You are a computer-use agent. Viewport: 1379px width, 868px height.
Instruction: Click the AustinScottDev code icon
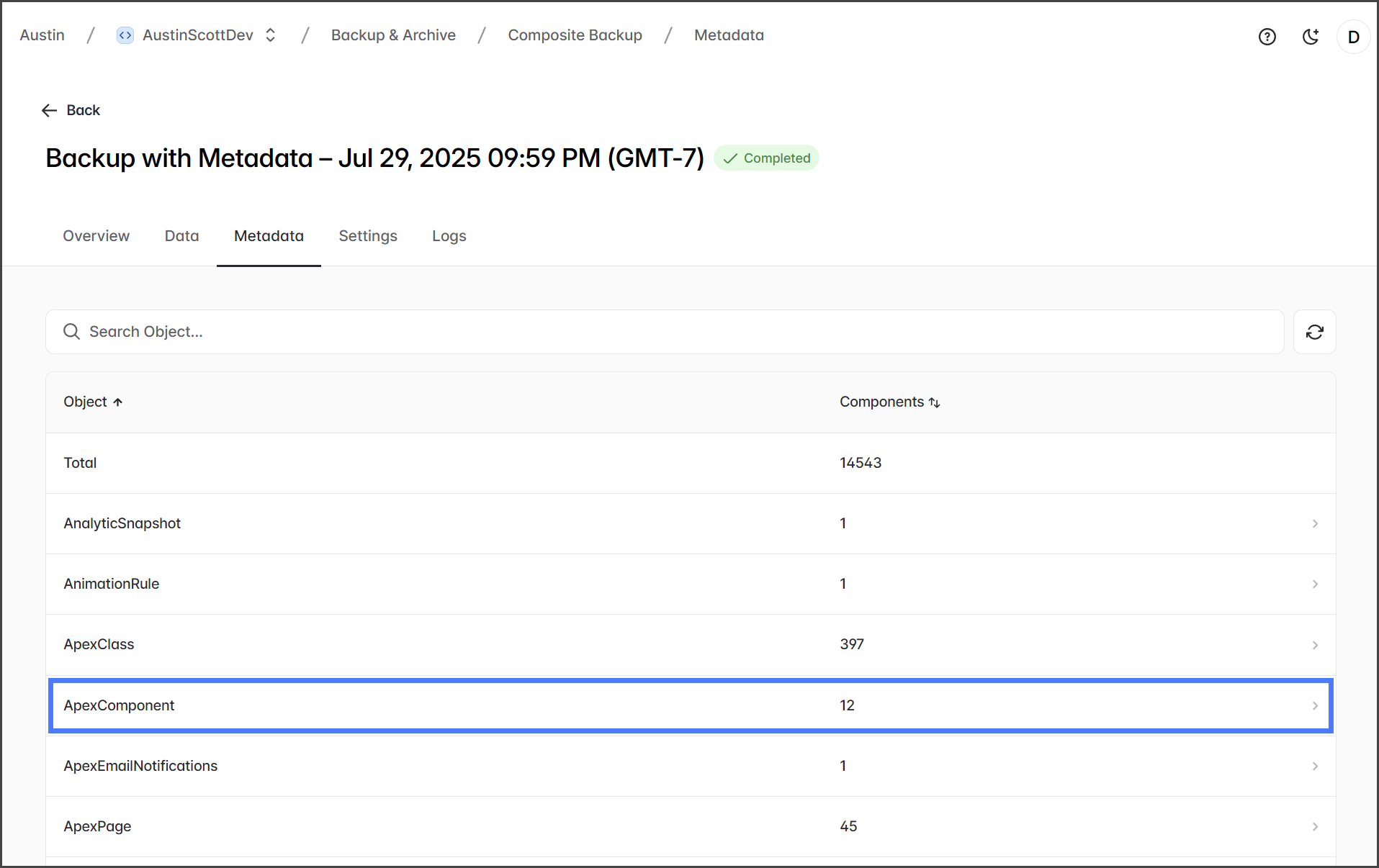pyautogui.click(x=125, y=35)
